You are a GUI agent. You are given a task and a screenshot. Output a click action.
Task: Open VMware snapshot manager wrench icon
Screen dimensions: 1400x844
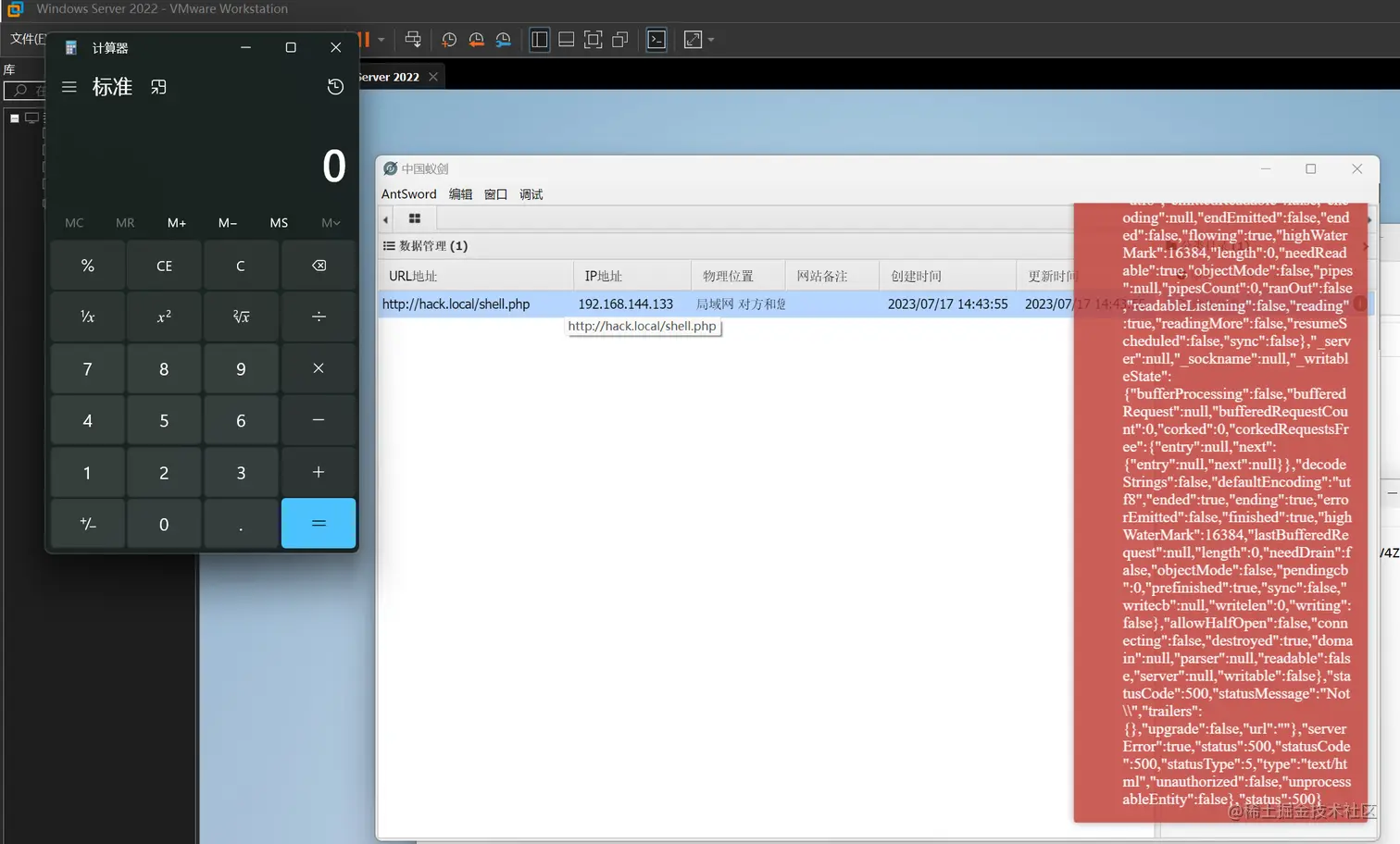pyautogui.click(x=503, y=40)
